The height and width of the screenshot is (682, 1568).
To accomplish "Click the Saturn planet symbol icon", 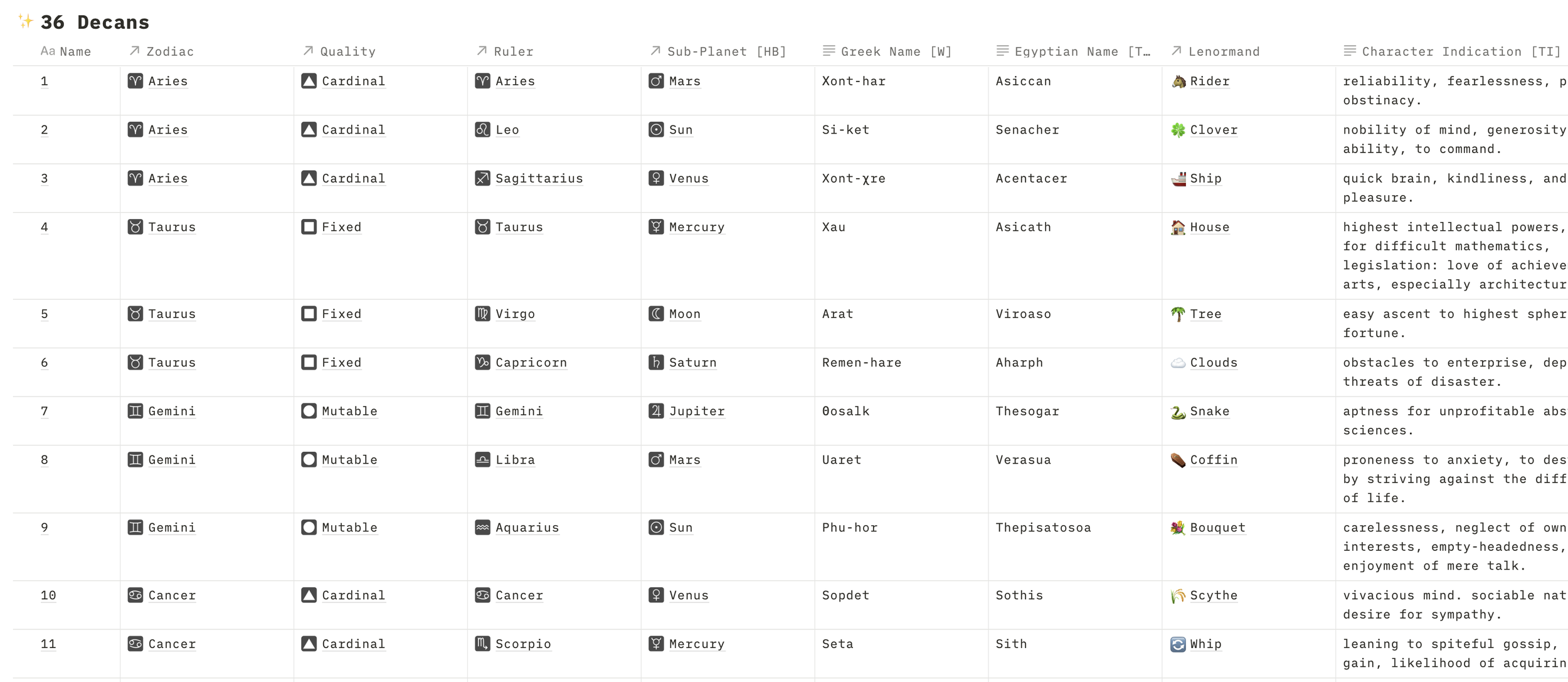I will [x=655, y=363].
